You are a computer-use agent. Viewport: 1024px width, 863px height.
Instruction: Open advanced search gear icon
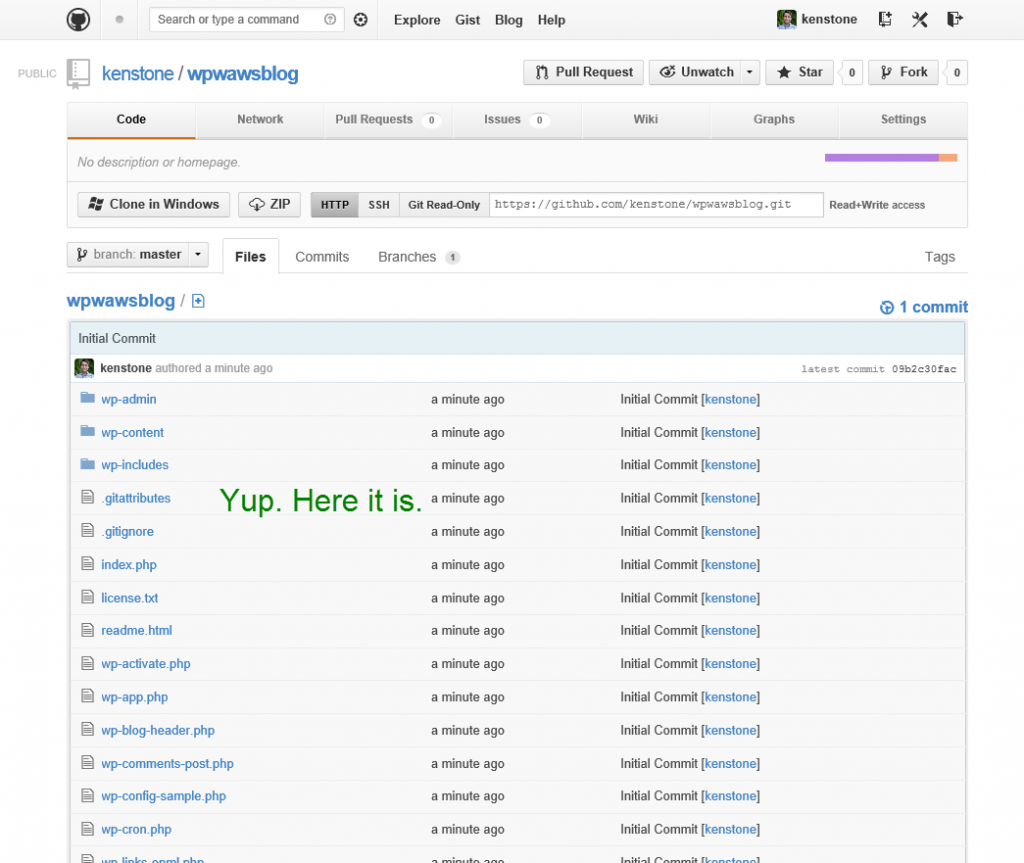[x=361, y=19]
